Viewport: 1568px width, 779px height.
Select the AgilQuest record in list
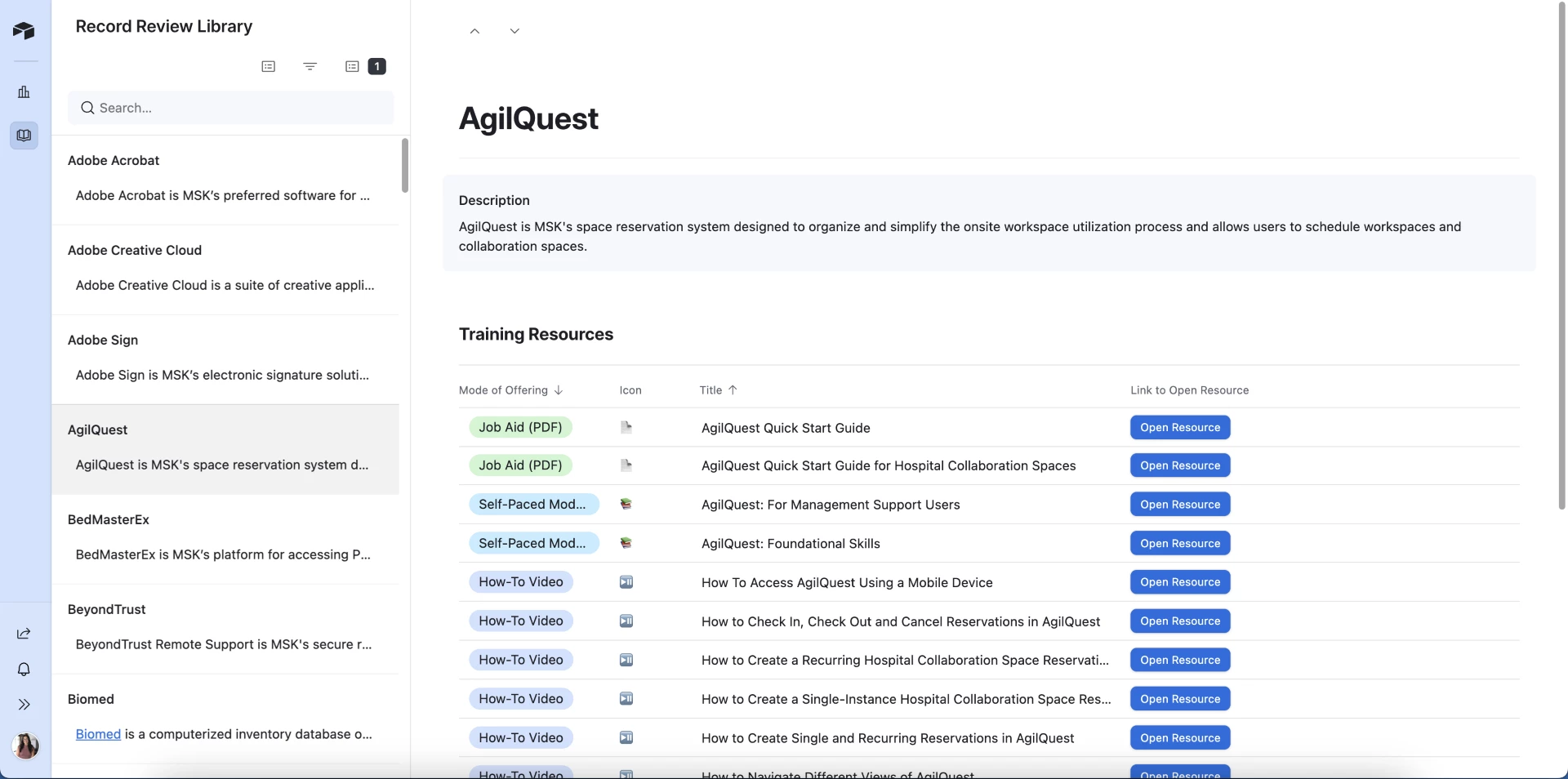(x=225, y=450)
